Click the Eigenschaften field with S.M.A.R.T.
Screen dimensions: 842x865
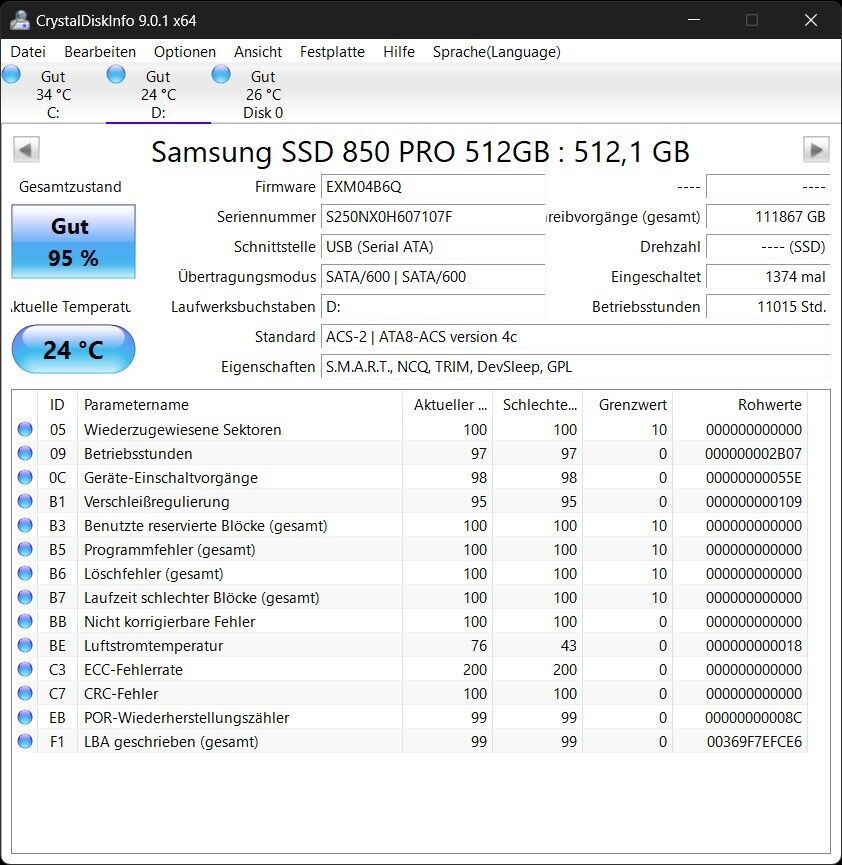(x=575, y=367)
